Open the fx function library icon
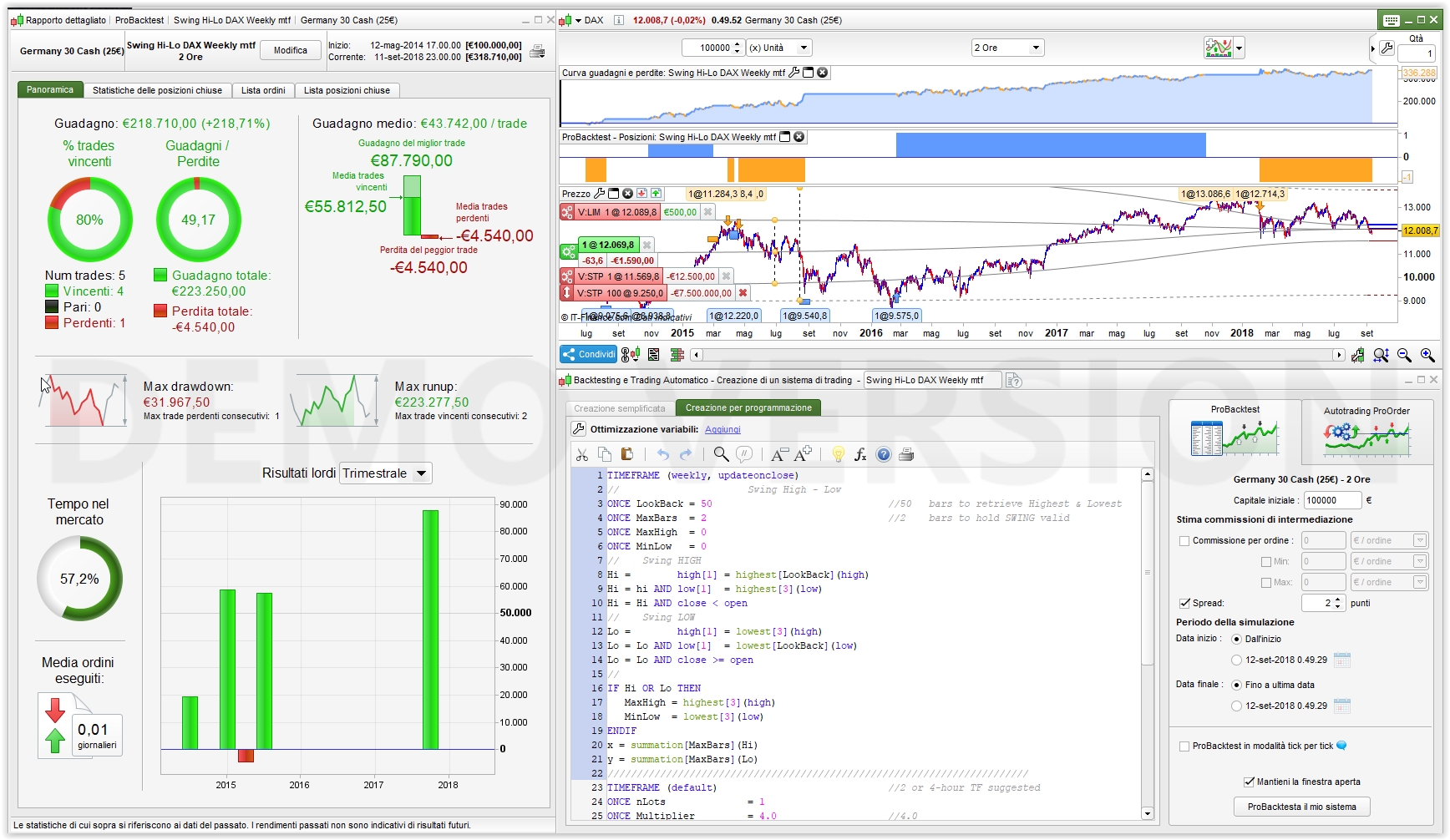 (x=860, y=454)
